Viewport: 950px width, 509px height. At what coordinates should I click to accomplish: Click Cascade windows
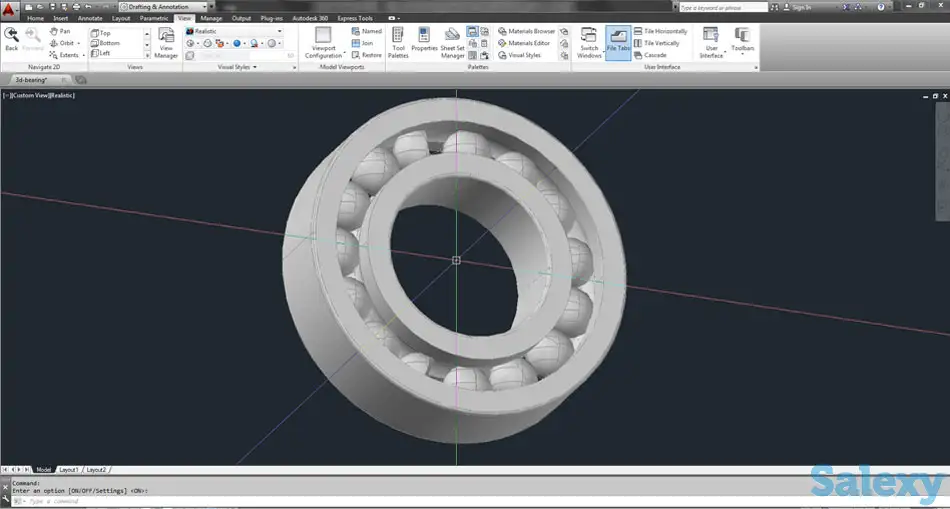click(x=650, y=55)
